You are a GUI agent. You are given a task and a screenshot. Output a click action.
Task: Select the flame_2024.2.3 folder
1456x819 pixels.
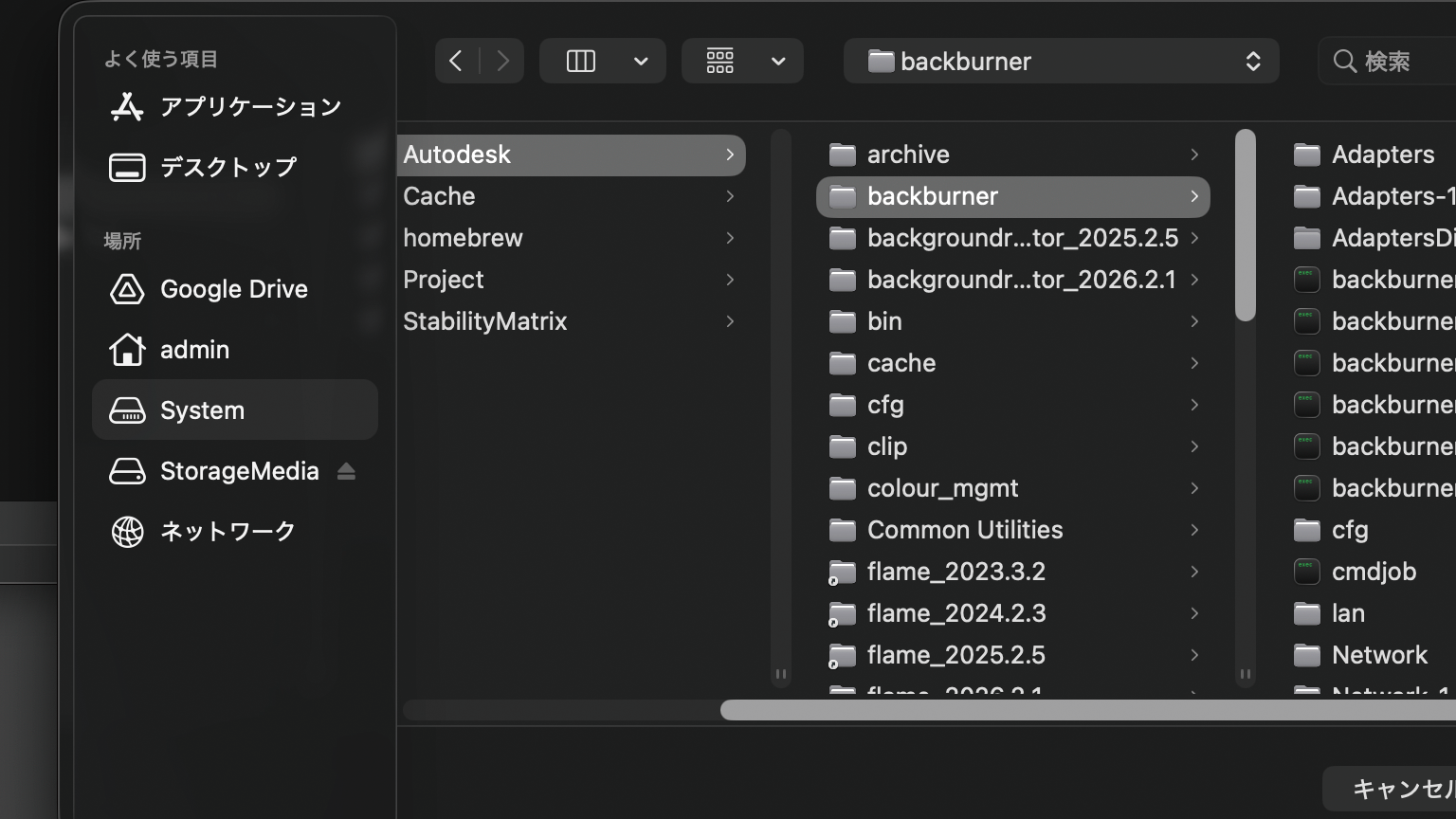tap(955, 613)
